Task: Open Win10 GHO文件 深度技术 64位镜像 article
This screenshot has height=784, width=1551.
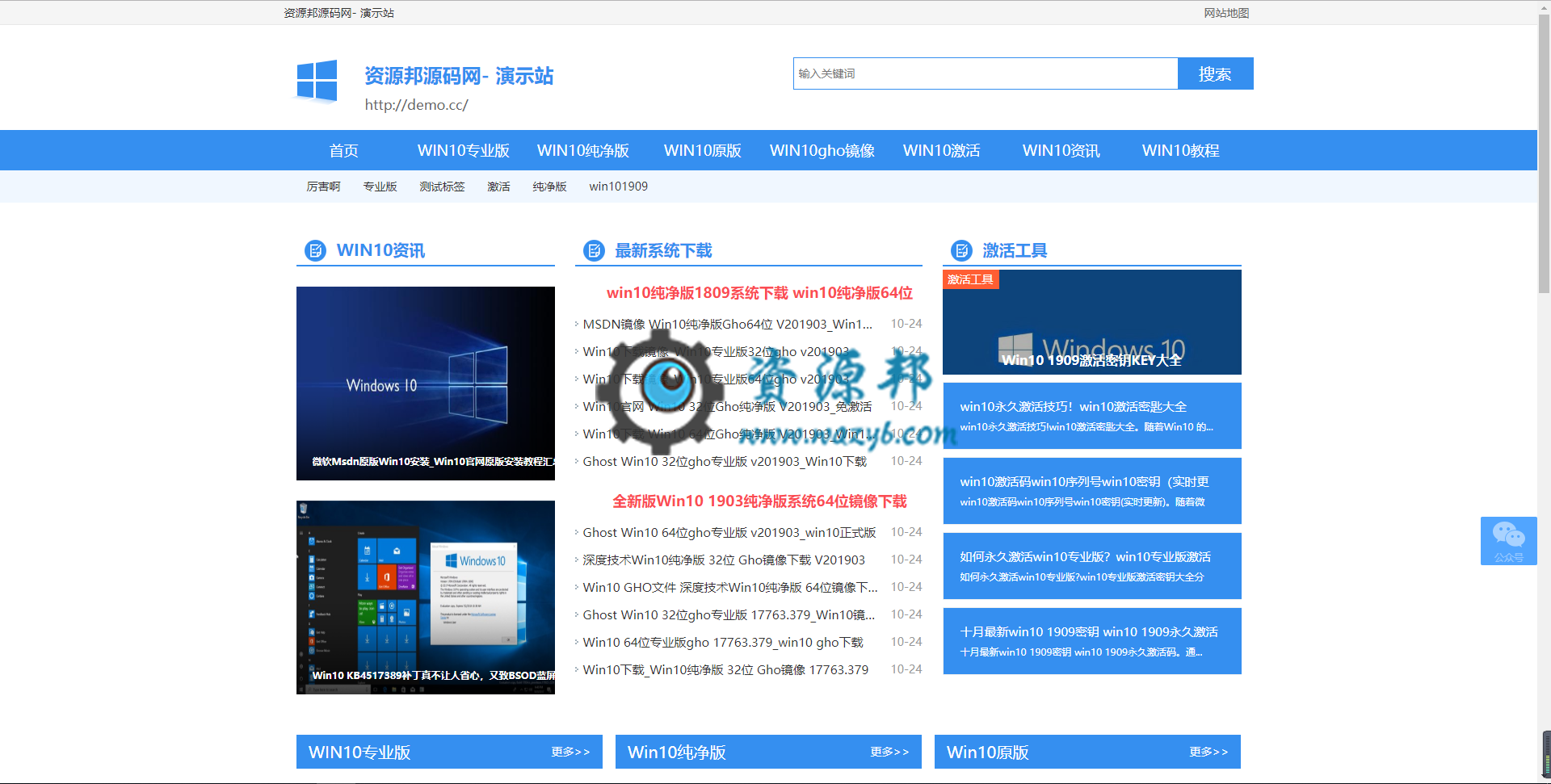Action: (x=730, y=587)
